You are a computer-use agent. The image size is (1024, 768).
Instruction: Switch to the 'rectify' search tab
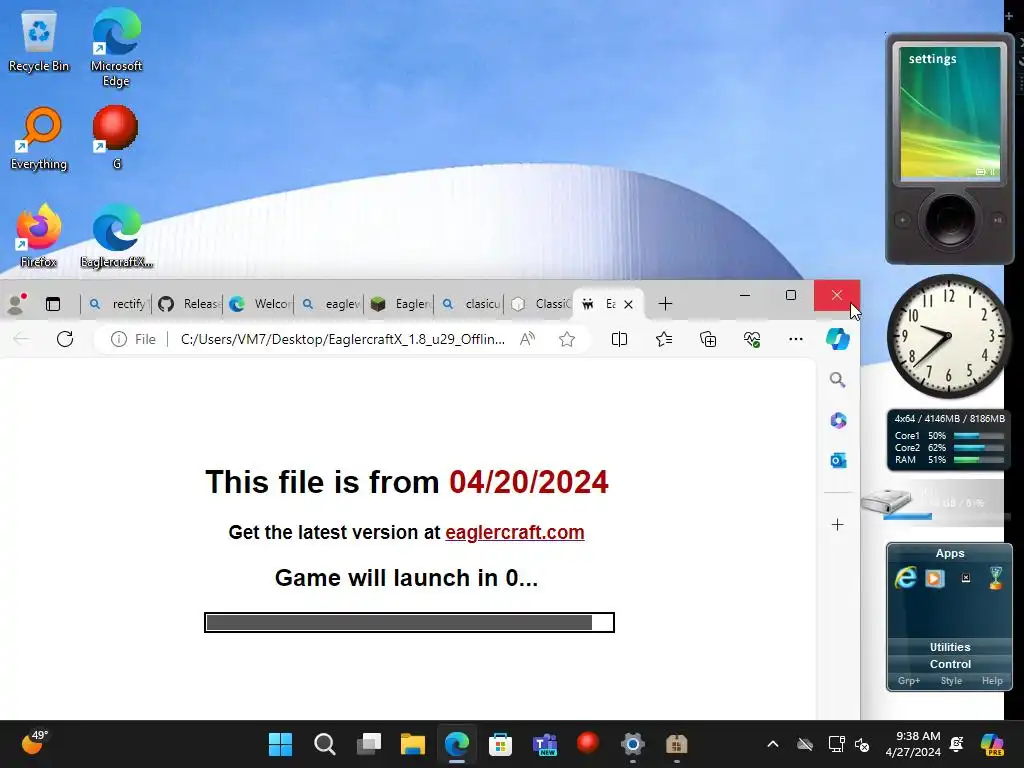118,304
